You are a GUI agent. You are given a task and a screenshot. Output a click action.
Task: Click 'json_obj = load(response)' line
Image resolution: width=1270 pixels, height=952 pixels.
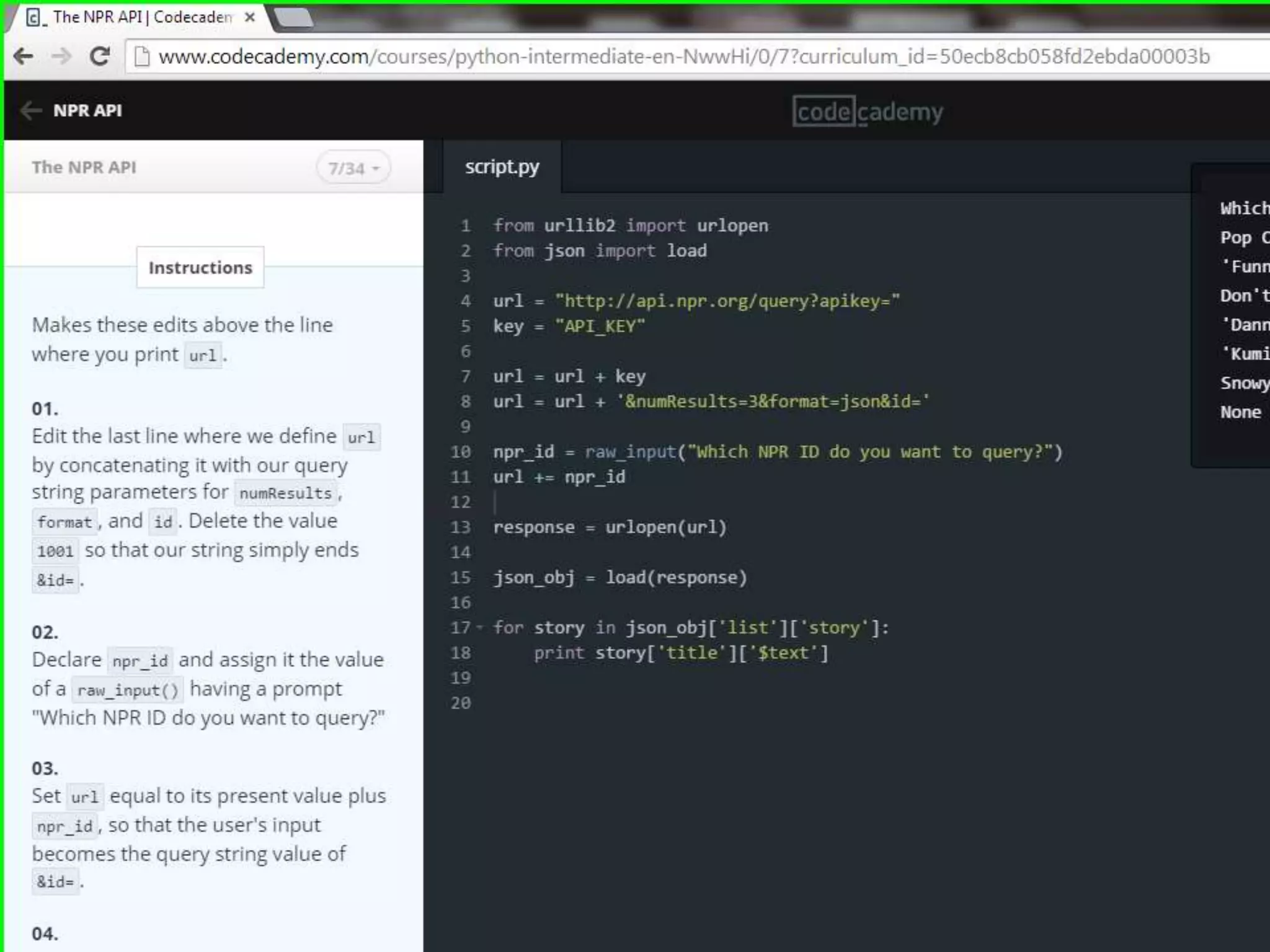(x=620, y=578)
